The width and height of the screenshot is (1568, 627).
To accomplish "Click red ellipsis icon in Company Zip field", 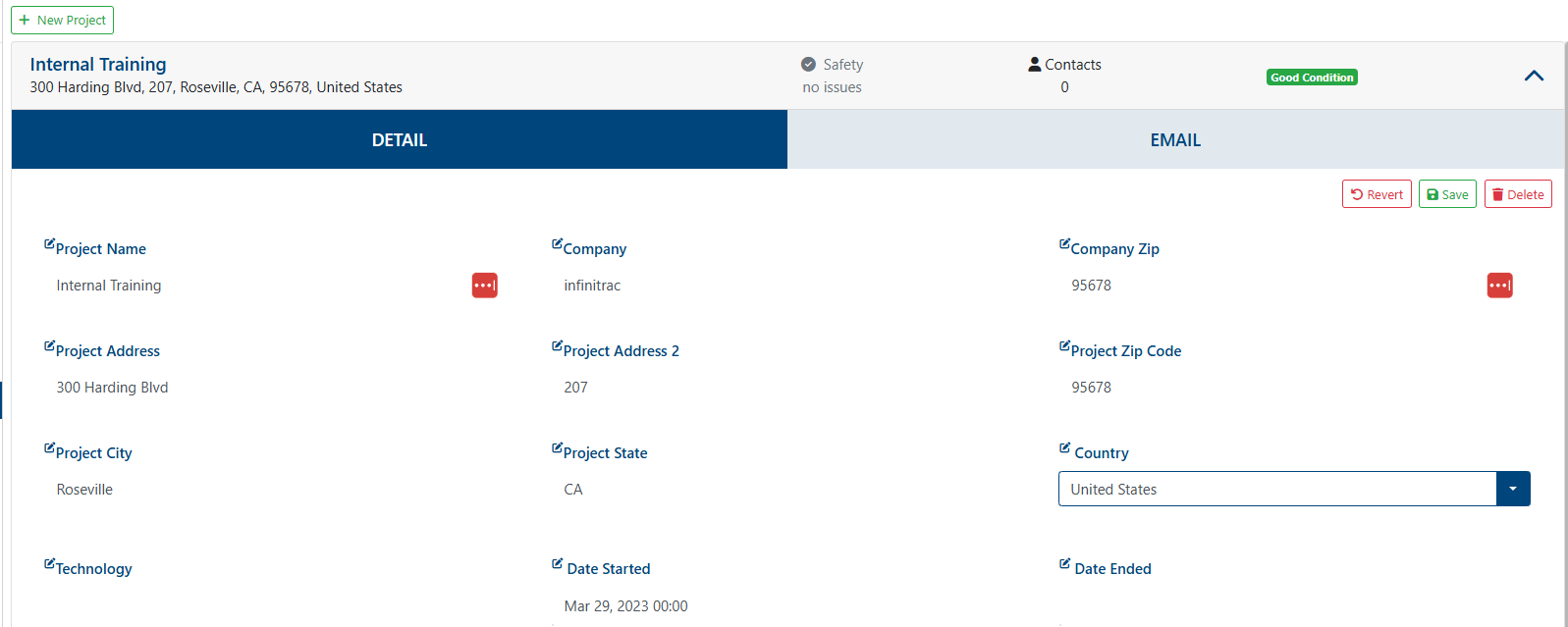I will (x=1500, y=286).
